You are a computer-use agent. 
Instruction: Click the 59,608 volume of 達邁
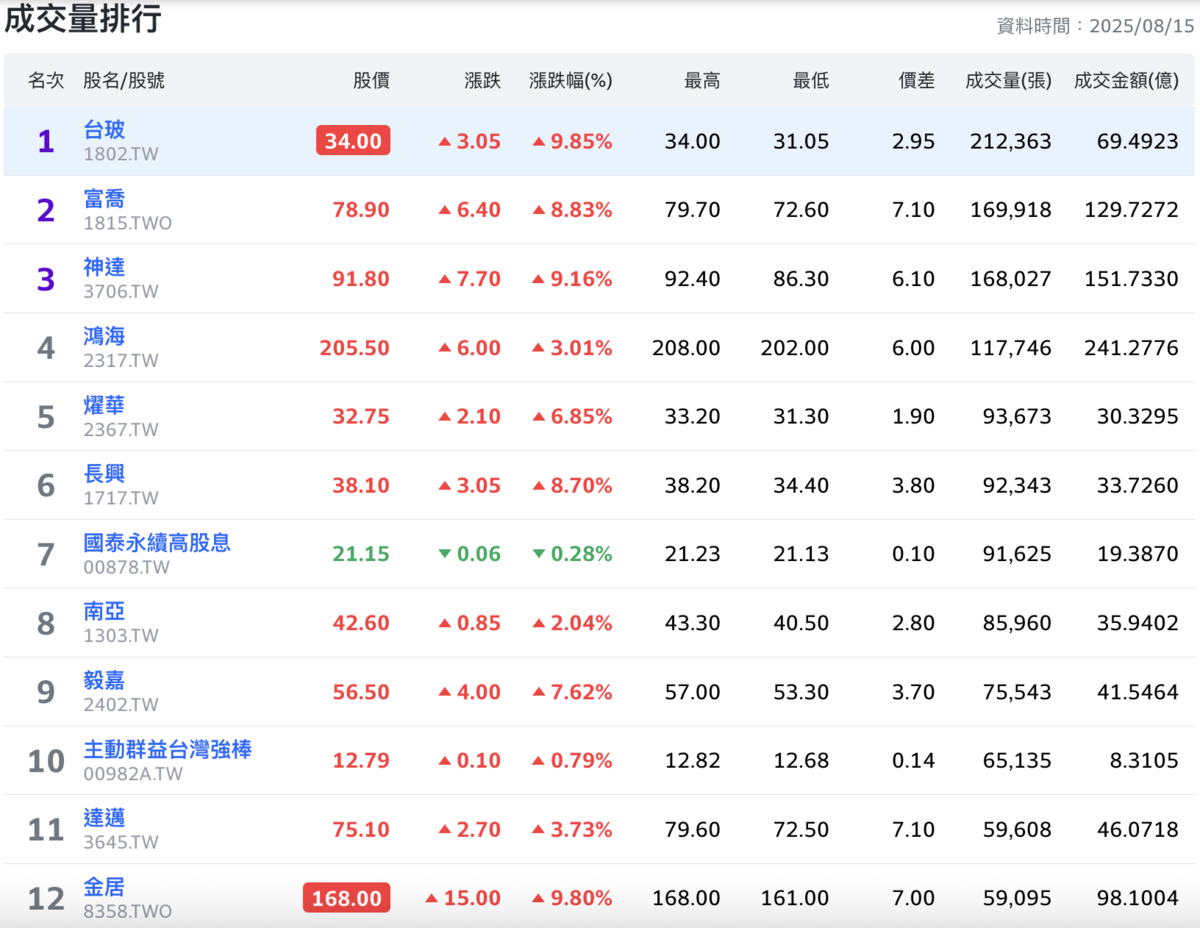[x=1015, y=830]
